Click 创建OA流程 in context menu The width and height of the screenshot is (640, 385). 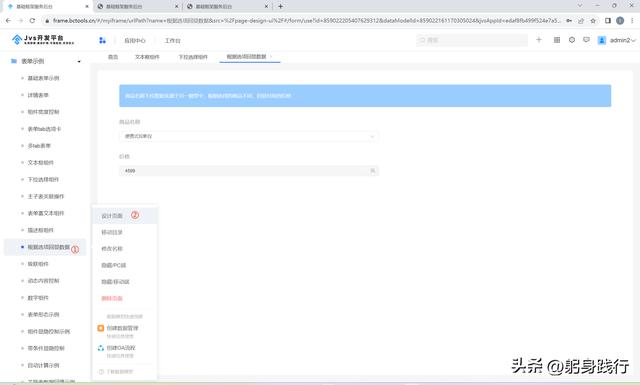(121, 348)
